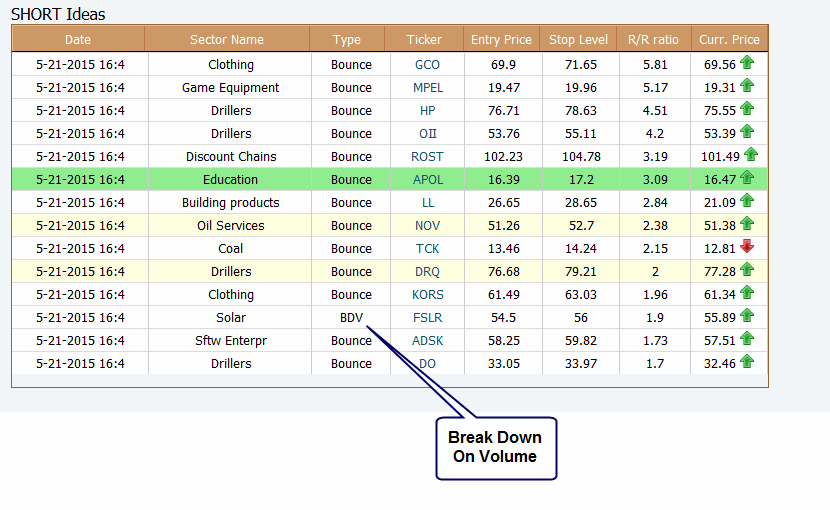Screen dimensions: 830x510
Task: Sort by the Curr. Price column header
Action: pos(729,39)
